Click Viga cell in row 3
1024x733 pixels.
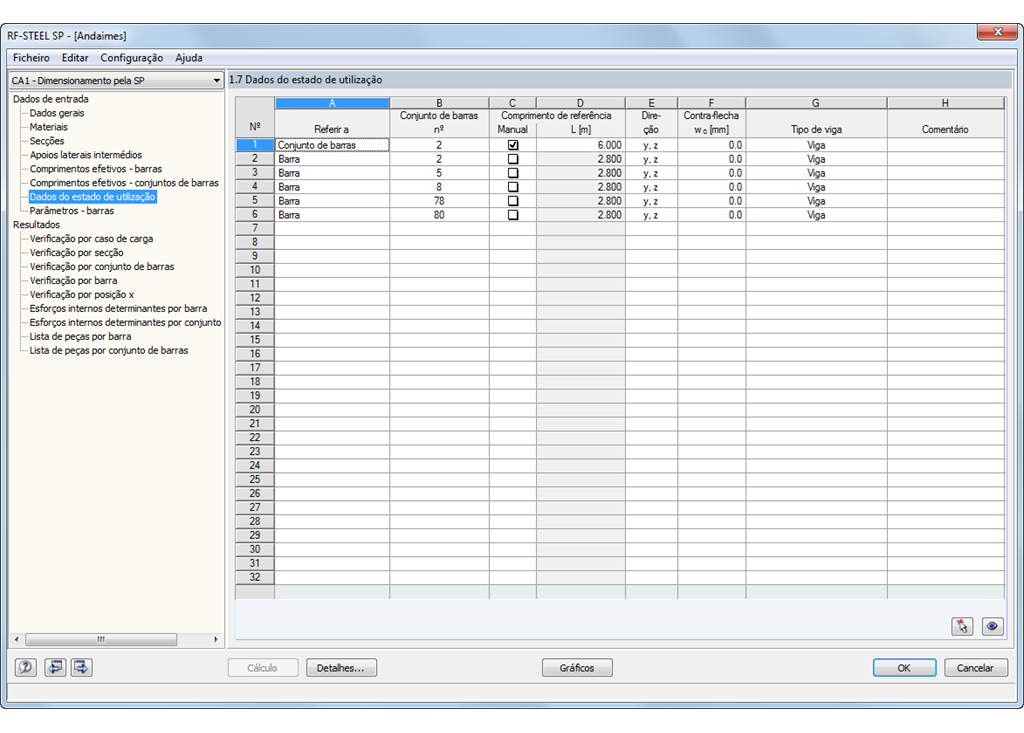(816, 173)
